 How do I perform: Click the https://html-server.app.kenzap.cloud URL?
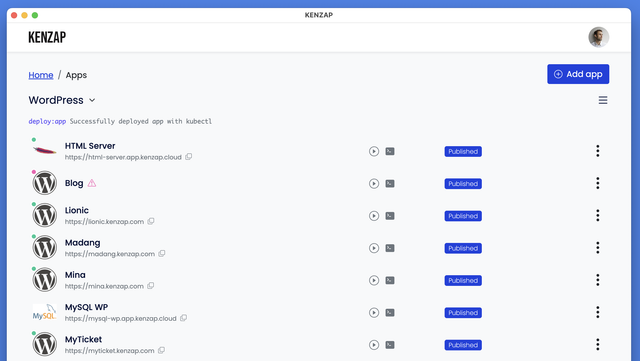click(x=123, y=157)
